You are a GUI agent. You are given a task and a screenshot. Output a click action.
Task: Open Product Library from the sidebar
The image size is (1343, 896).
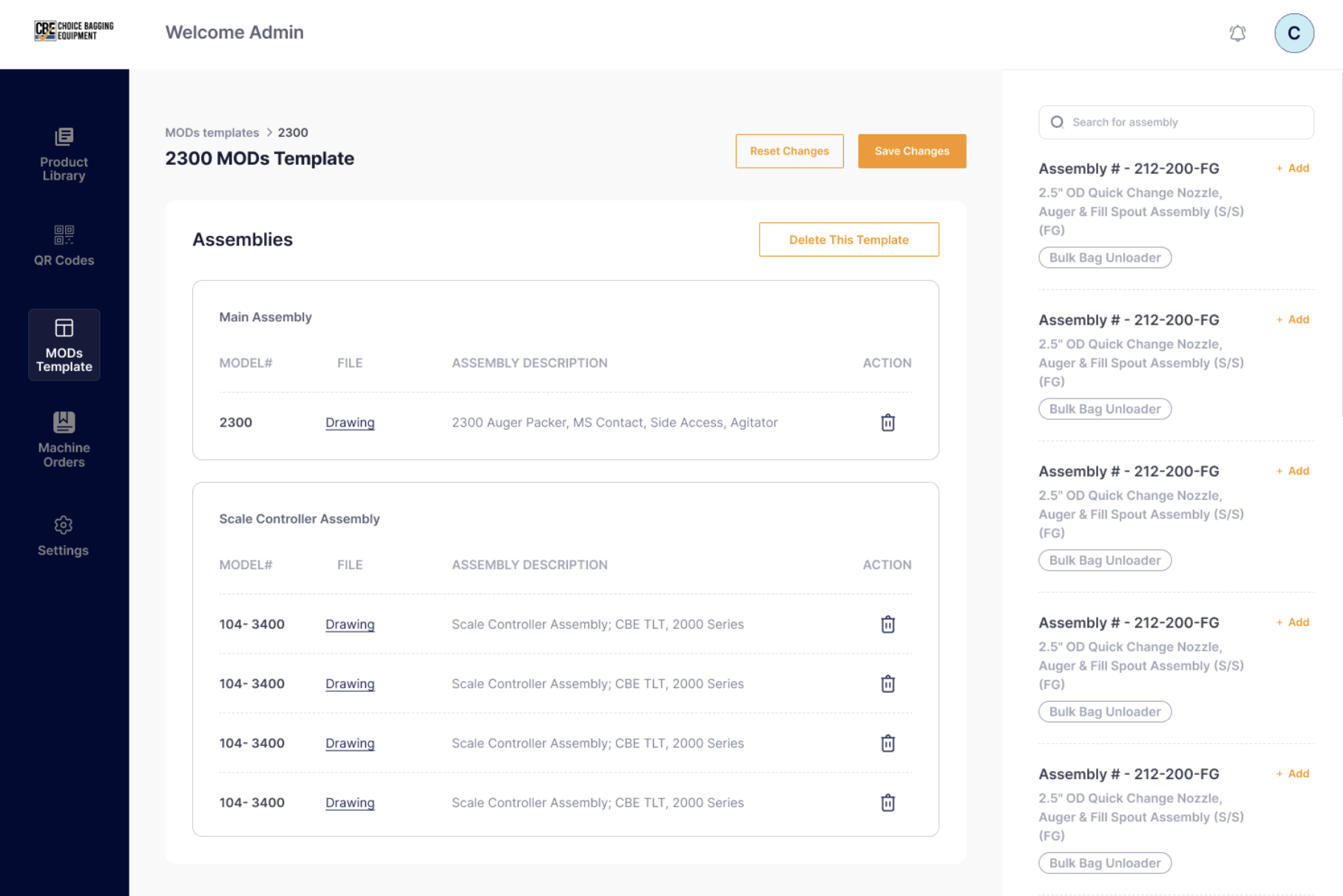[64, 155]
